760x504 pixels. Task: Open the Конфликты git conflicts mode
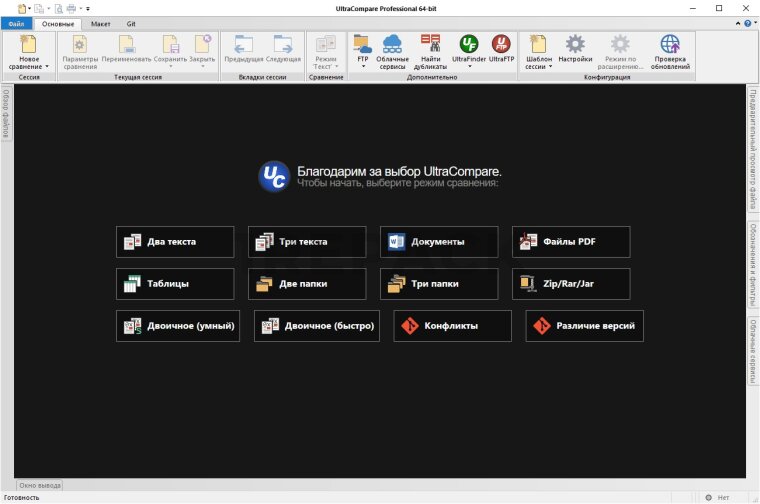(453, 326)
